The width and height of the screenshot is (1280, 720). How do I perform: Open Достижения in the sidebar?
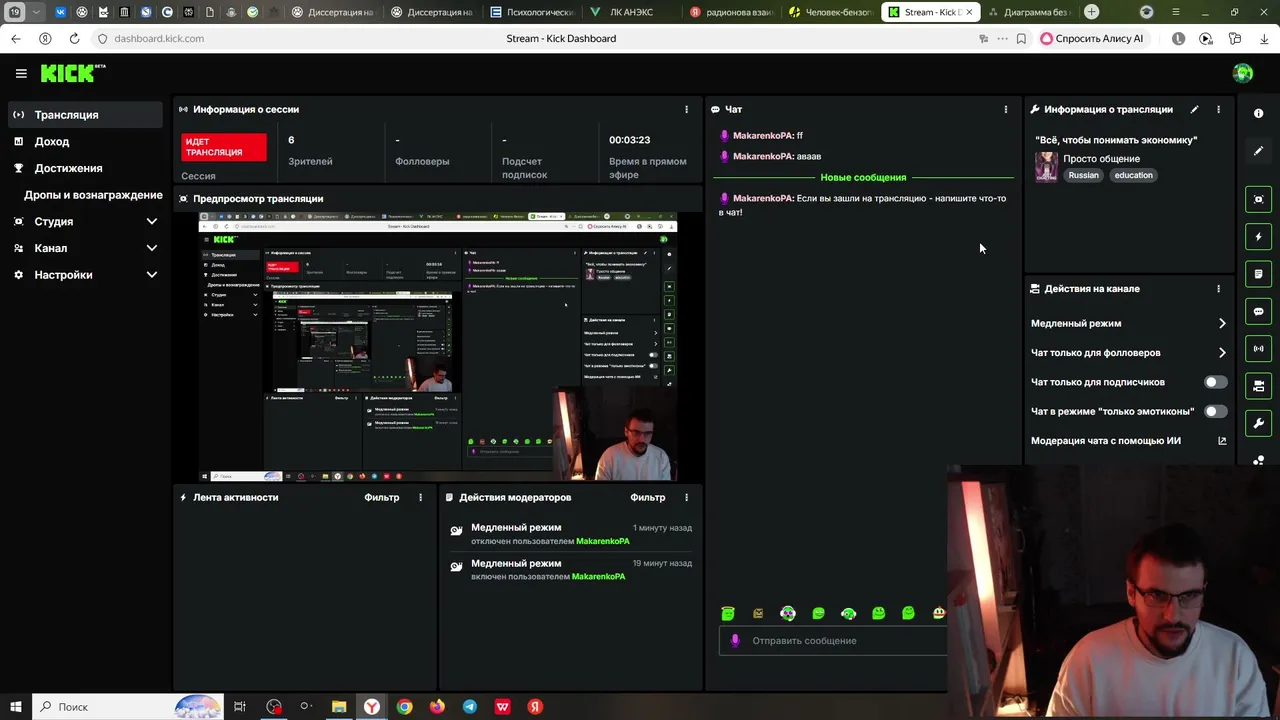(x=85, y=168)
